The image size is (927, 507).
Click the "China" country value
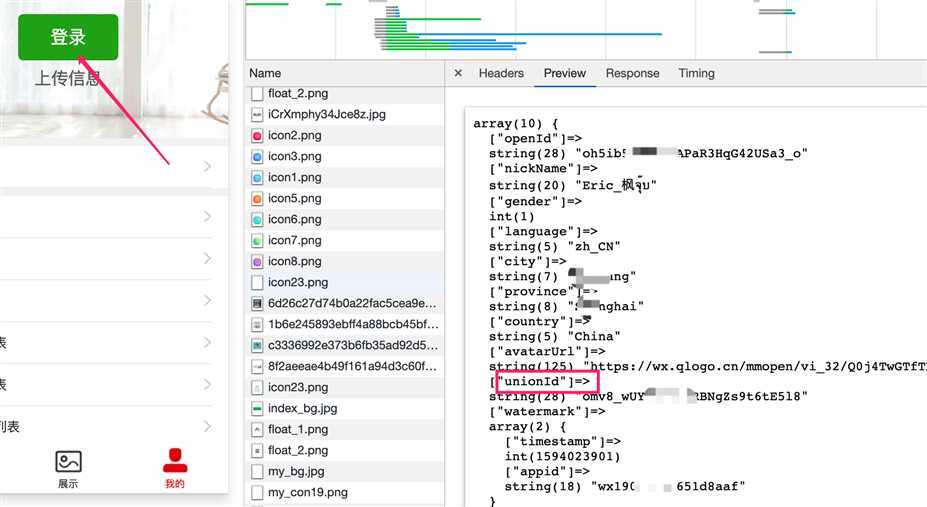[594, 336]
